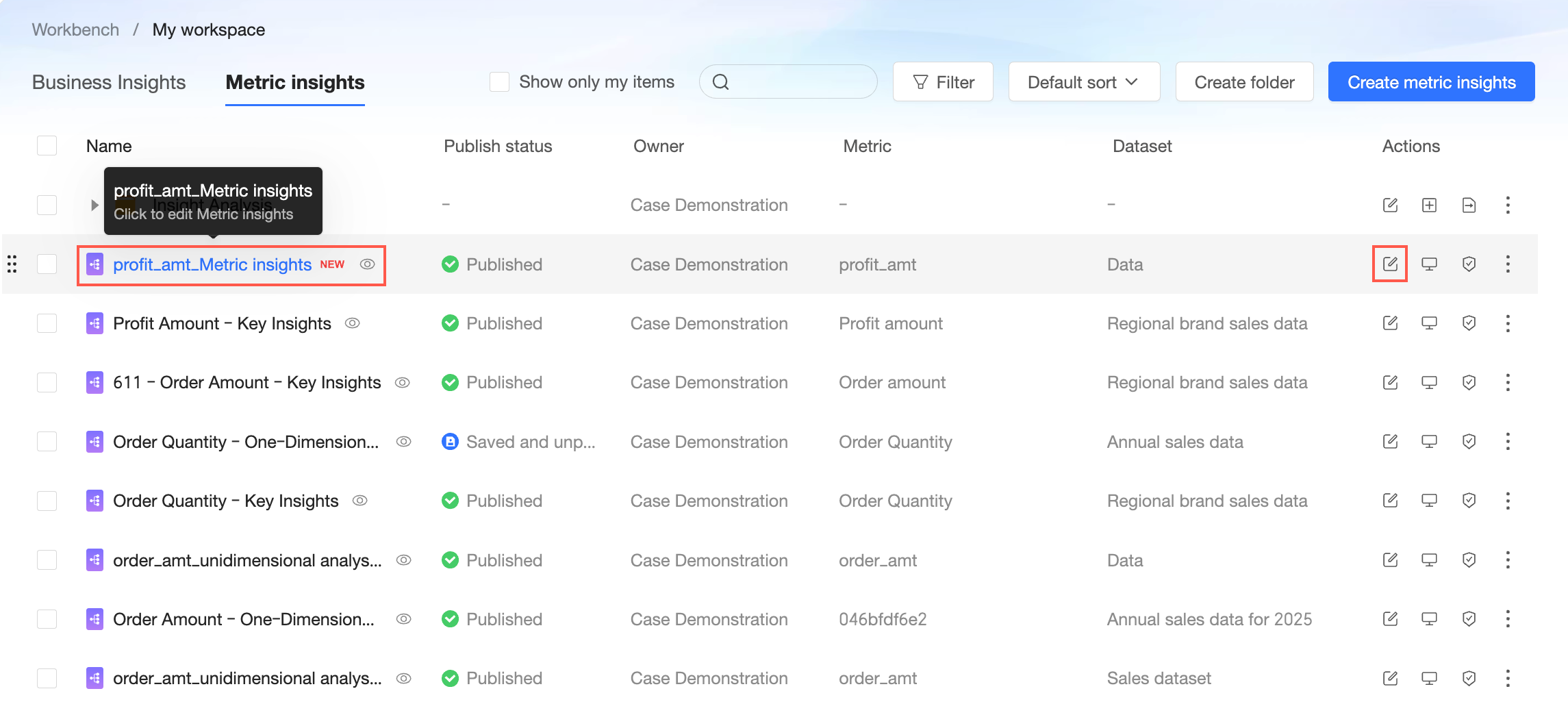Viewport: 1568px width, 715px height.
Task: Open preview monitor icon for profit_amt_Metric insights
Action: 1429,264
